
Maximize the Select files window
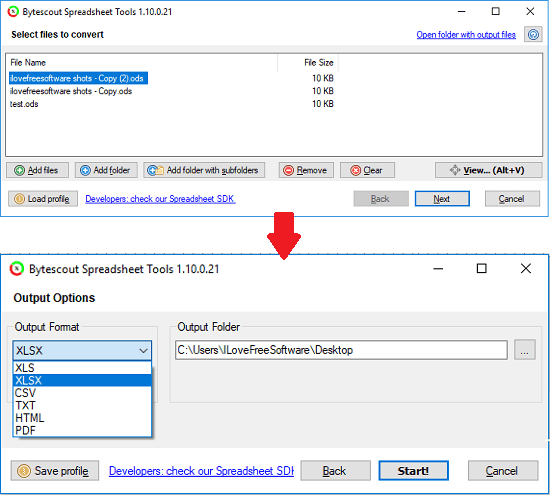point(496,12)
